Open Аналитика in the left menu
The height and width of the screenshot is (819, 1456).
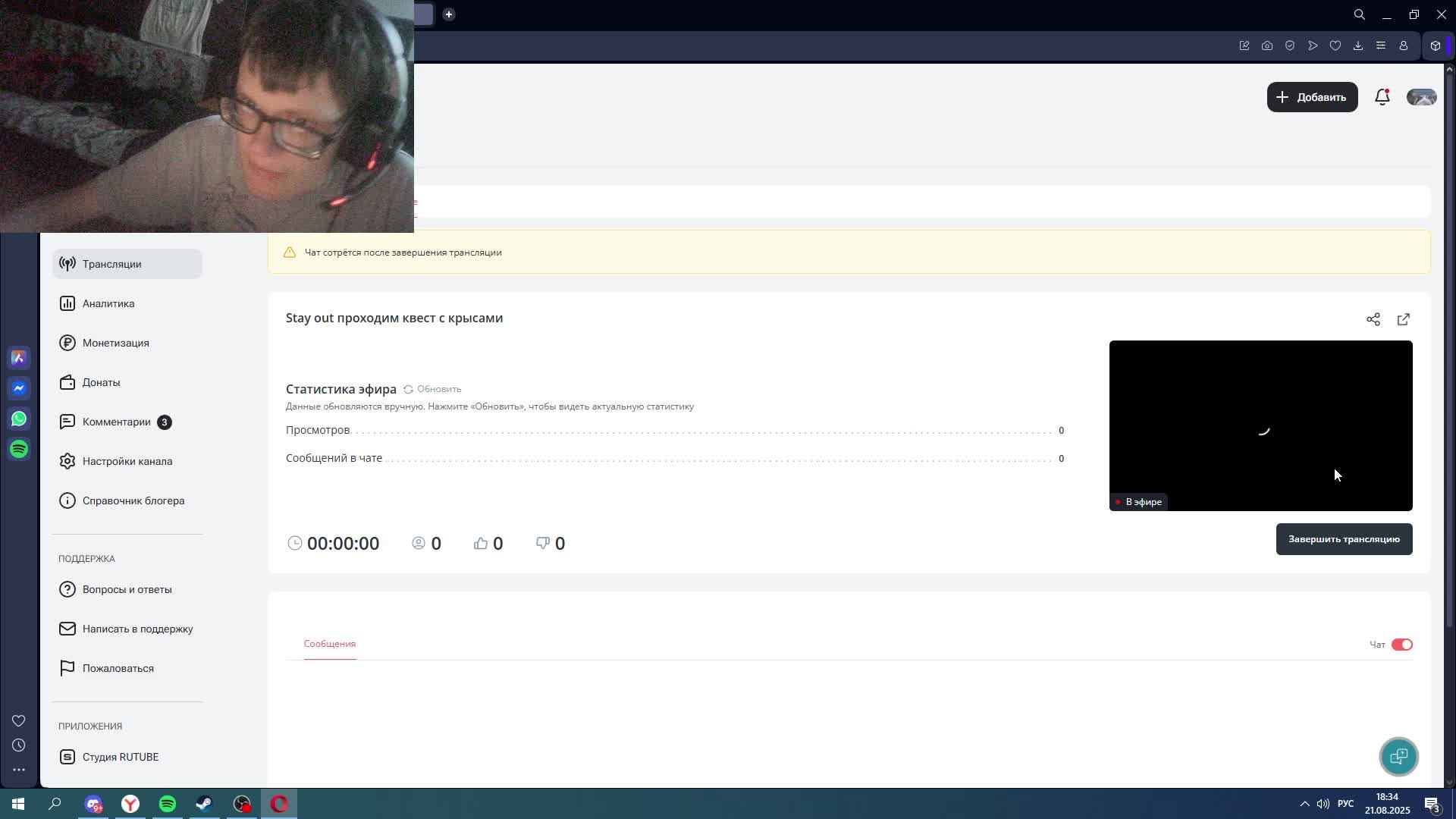click(108, 303)
